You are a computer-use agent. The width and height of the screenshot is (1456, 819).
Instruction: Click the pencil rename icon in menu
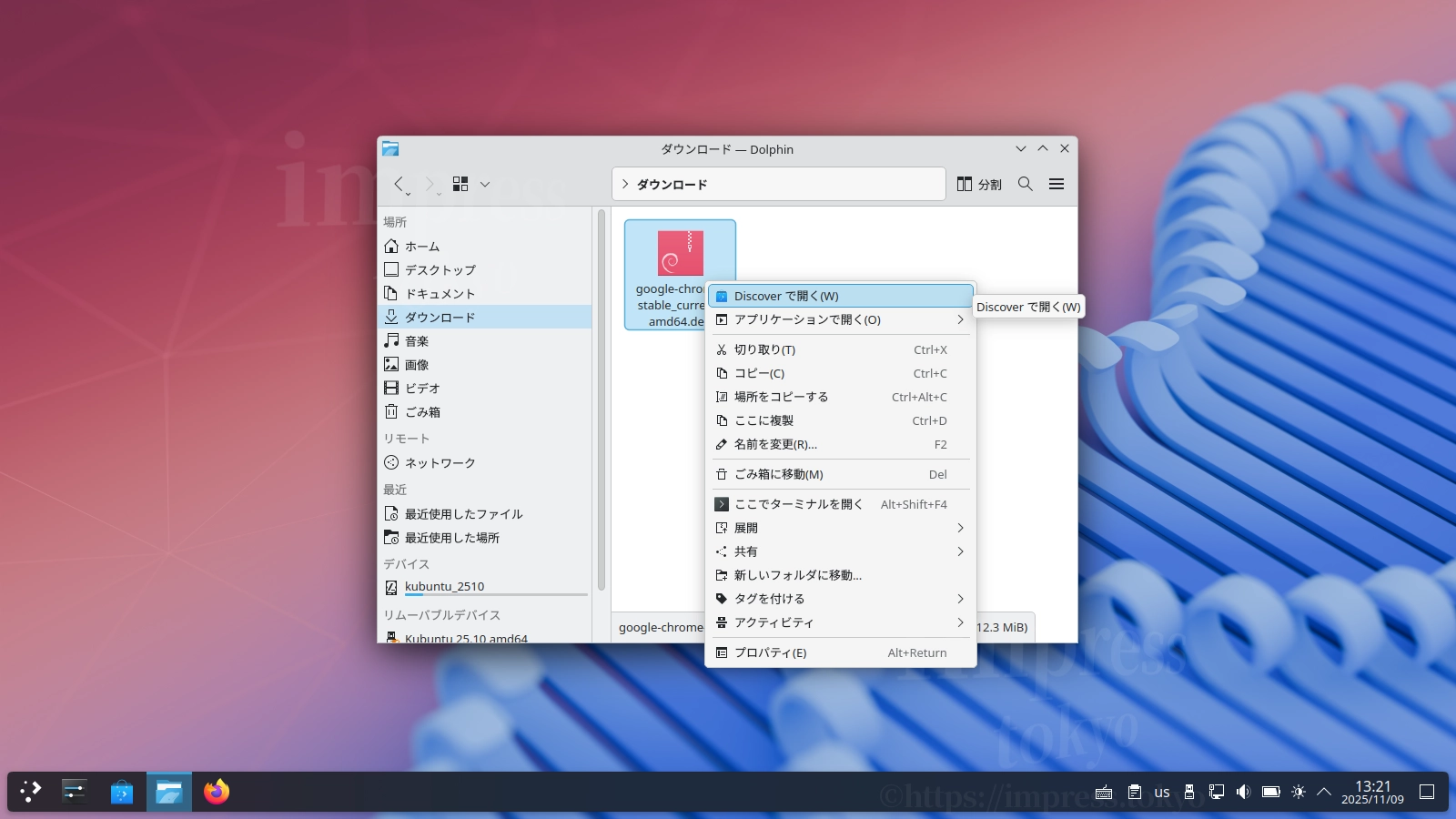click(722, 444)
